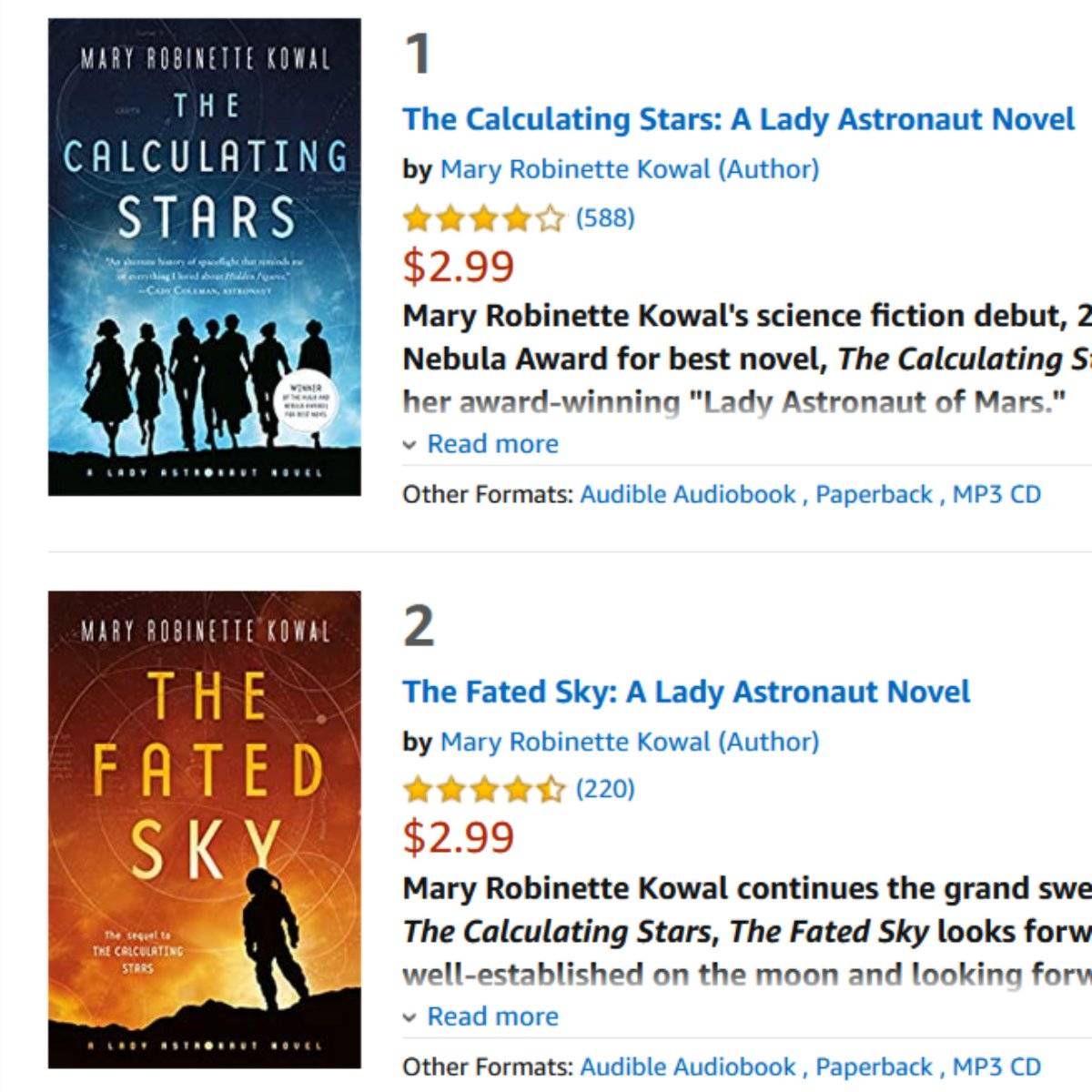Select Paperback format for The Fated Sky
The width and height of the screenshot is (1092, 1092).
coord(874,1067)
